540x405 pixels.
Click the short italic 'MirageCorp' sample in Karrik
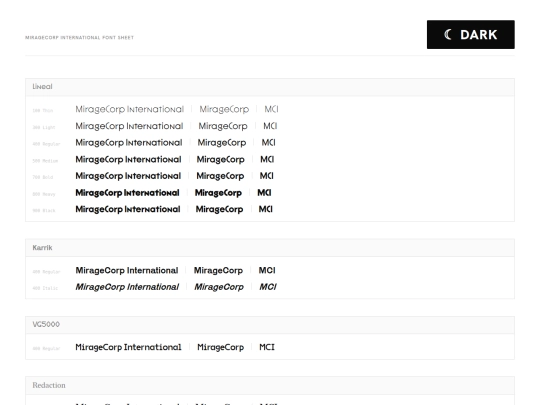coord(219,287)
